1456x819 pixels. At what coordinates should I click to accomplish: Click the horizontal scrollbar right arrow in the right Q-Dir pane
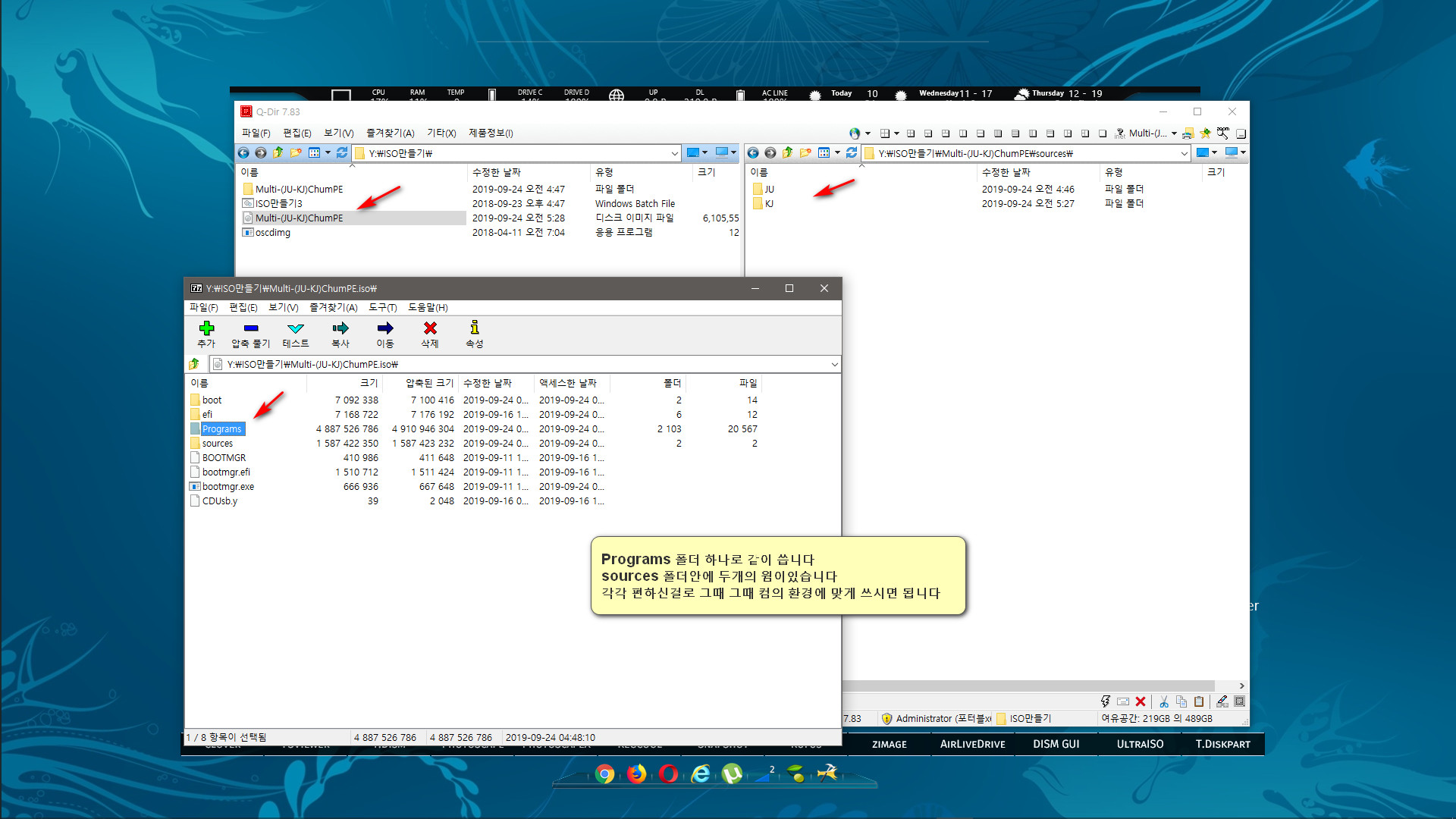click(1241, 686)
